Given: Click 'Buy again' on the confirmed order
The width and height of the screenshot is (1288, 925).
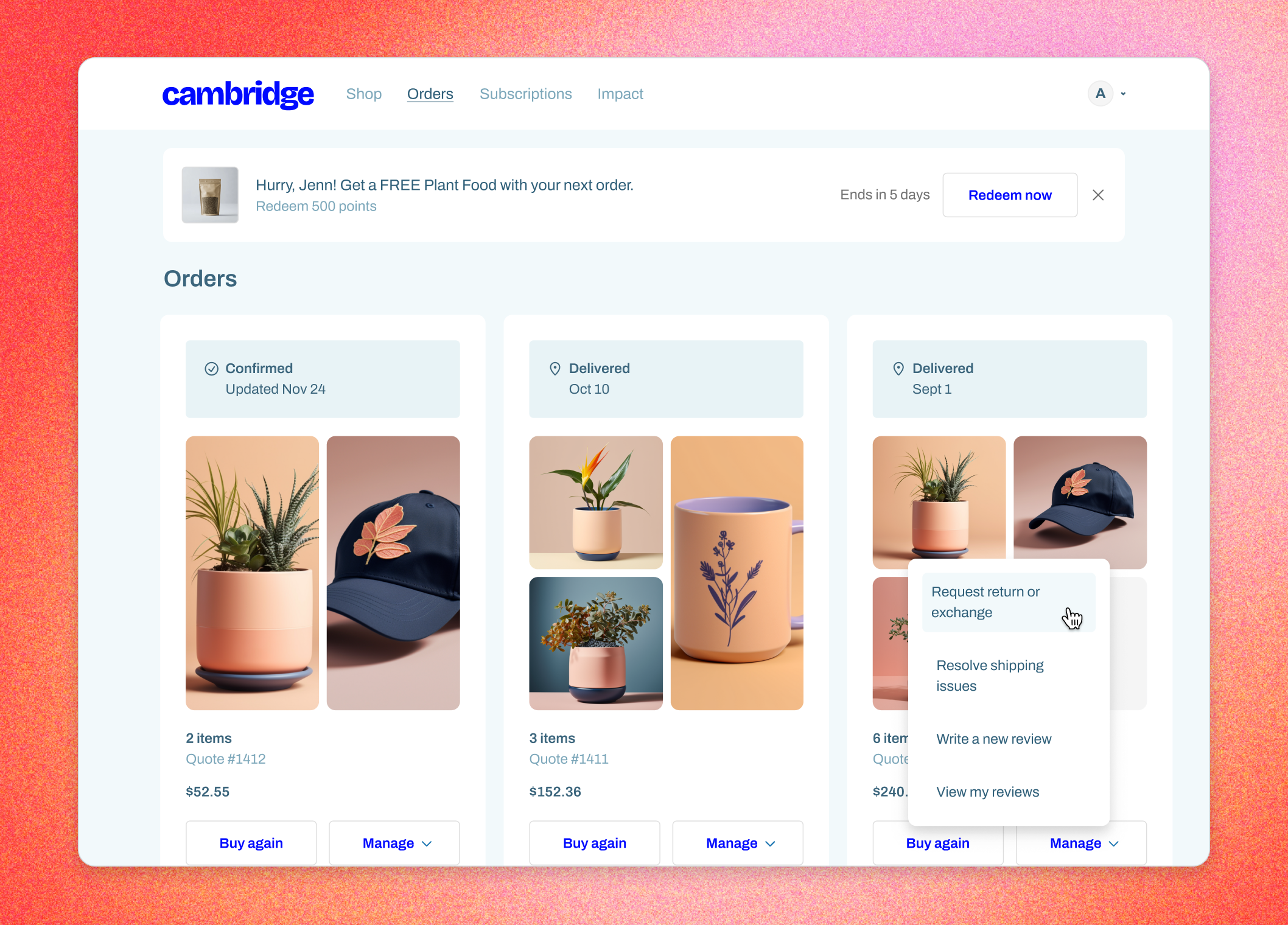Looking at the screenshot, I should click(x=251, y=842).
